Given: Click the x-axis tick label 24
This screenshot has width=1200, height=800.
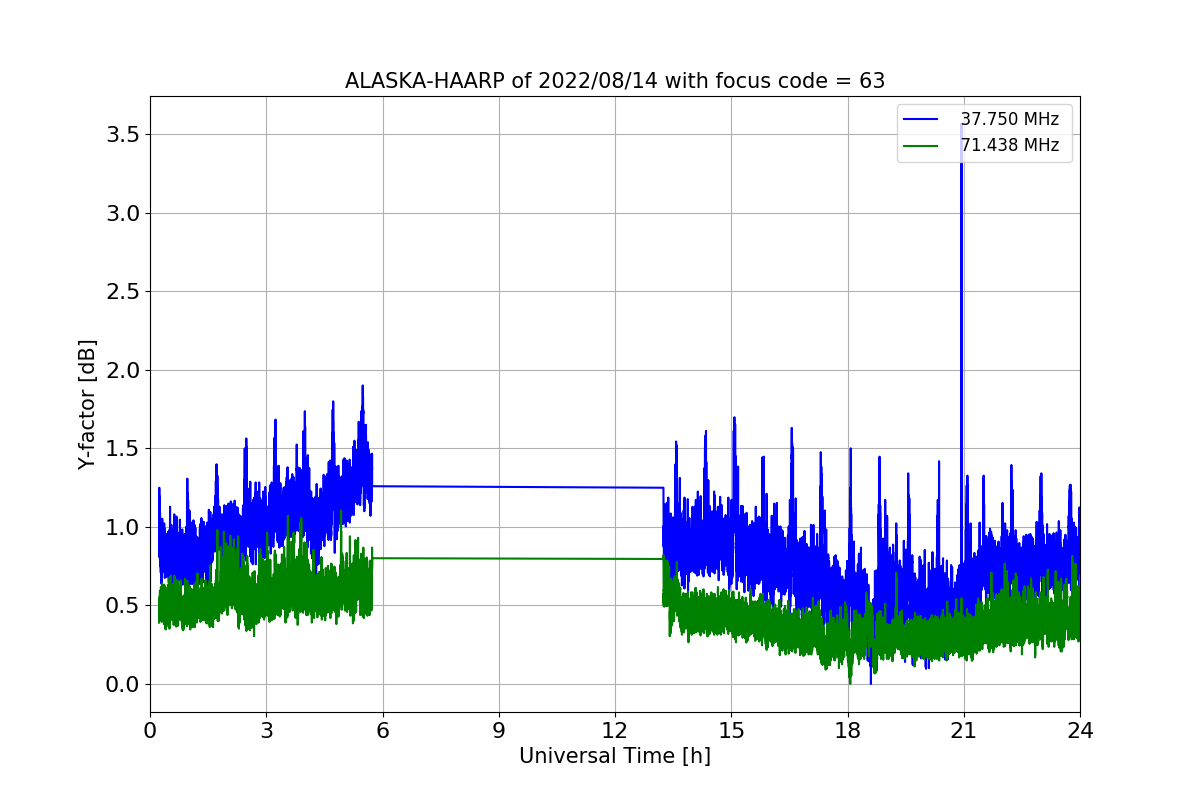Looking at the screenshot, I should click(x=1080, y=731).
